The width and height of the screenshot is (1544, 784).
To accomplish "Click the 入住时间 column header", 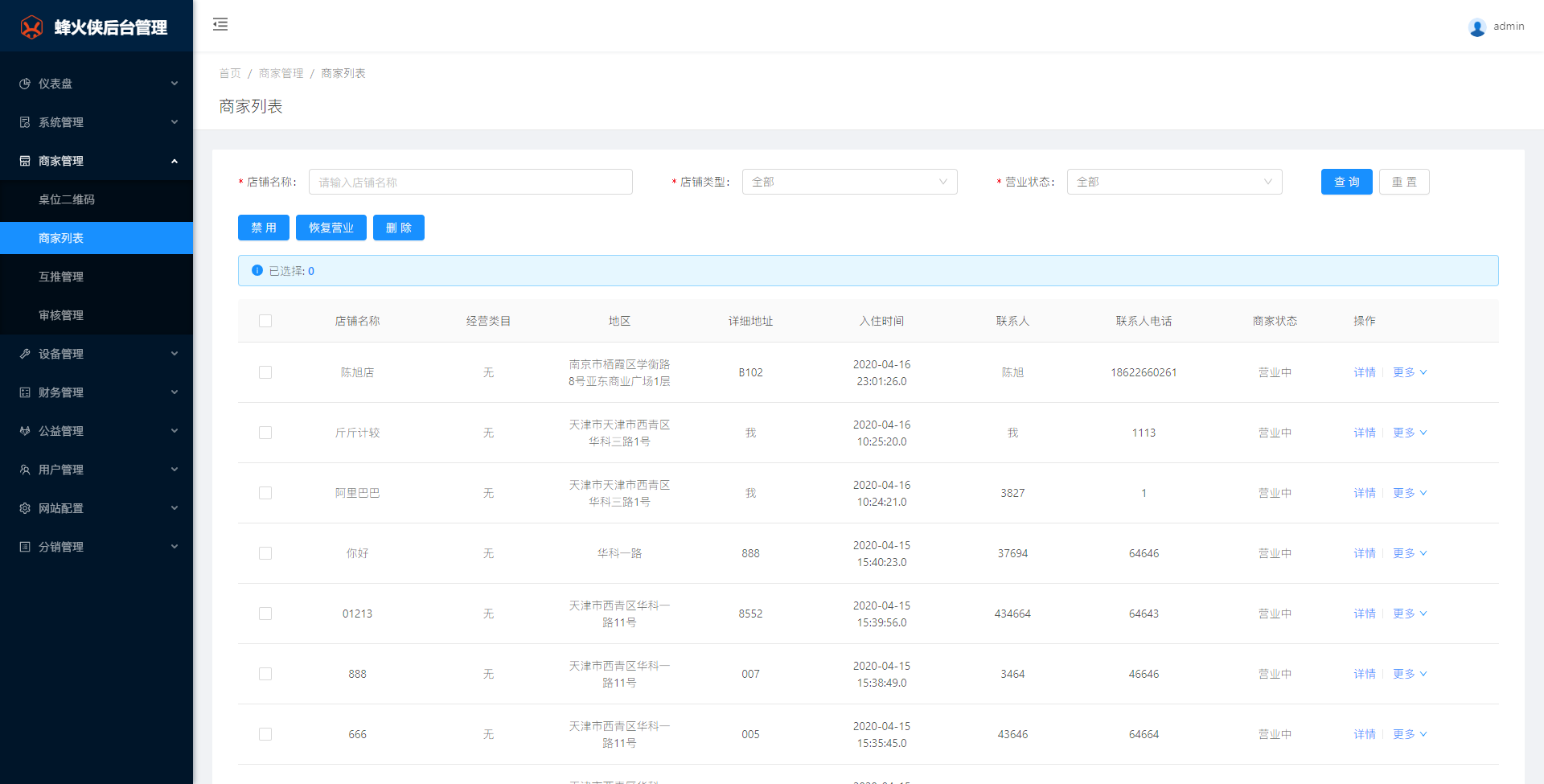I will pos(881,321).
